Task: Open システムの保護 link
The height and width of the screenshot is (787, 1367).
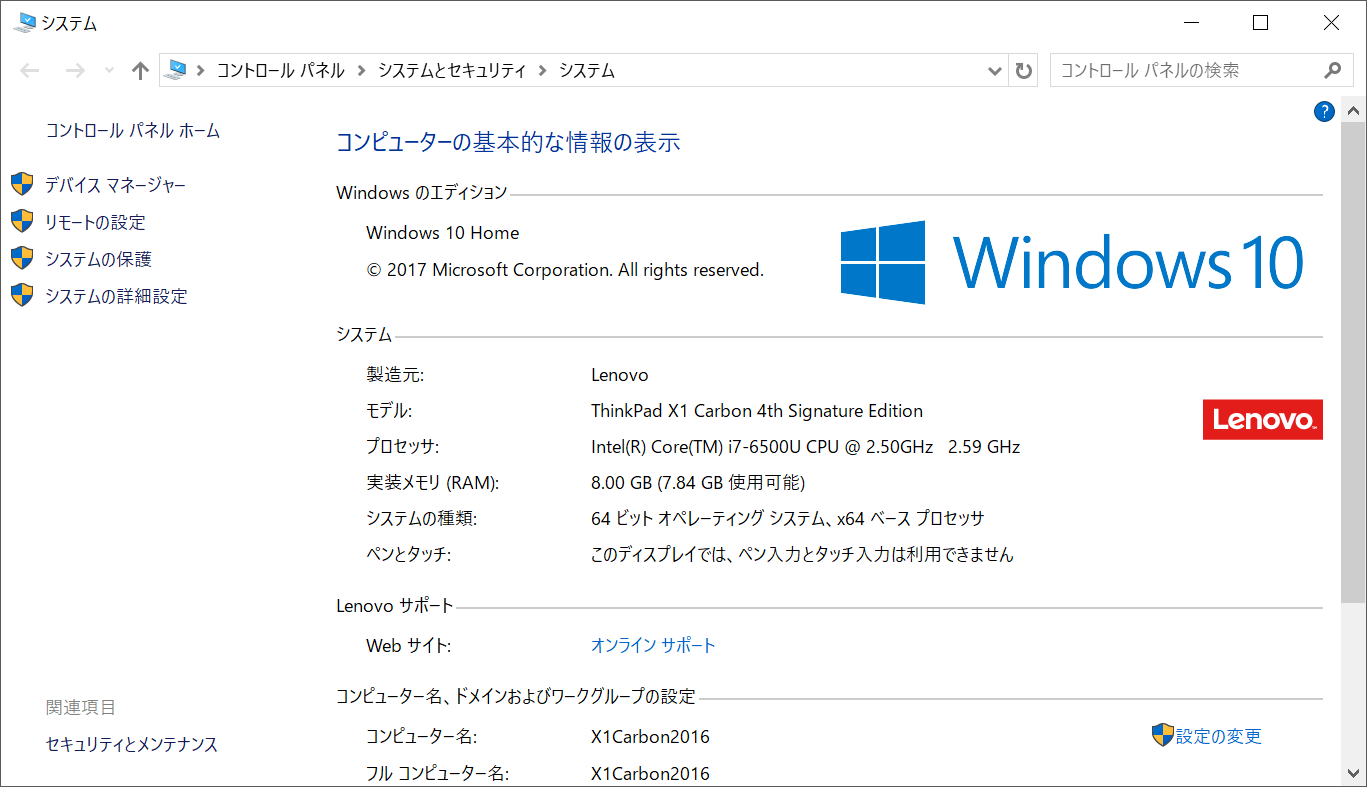Action: tap(98, 260)
